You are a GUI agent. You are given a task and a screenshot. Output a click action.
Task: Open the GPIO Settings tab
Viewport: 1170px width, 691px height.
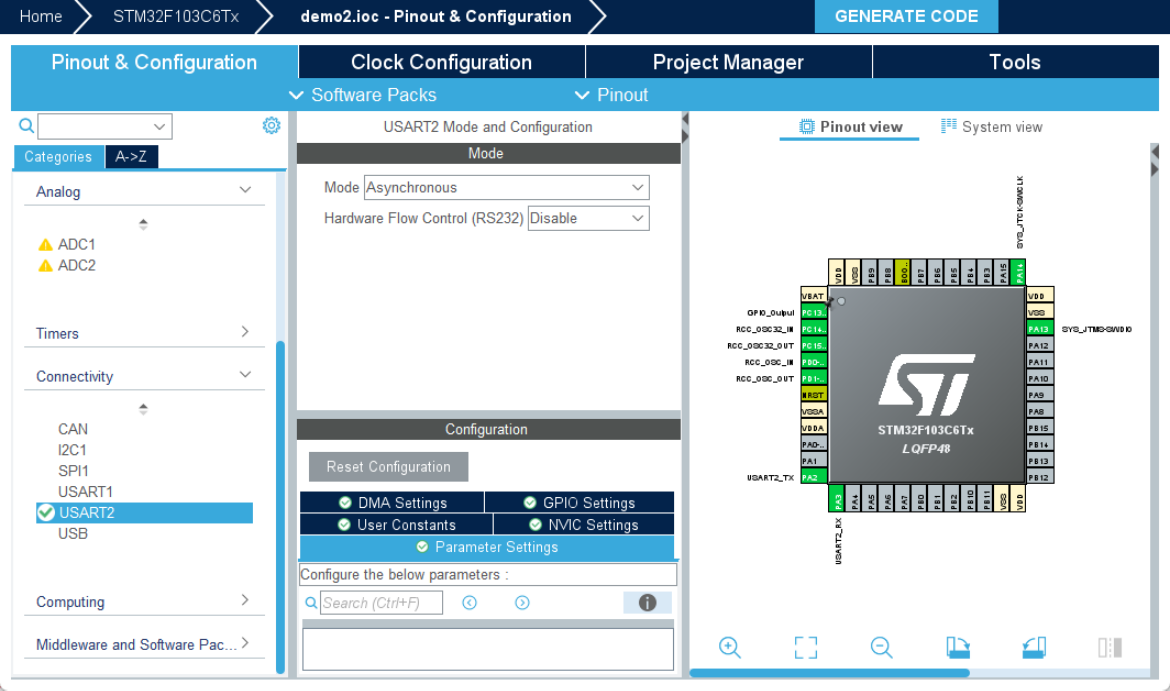point(580,502)
